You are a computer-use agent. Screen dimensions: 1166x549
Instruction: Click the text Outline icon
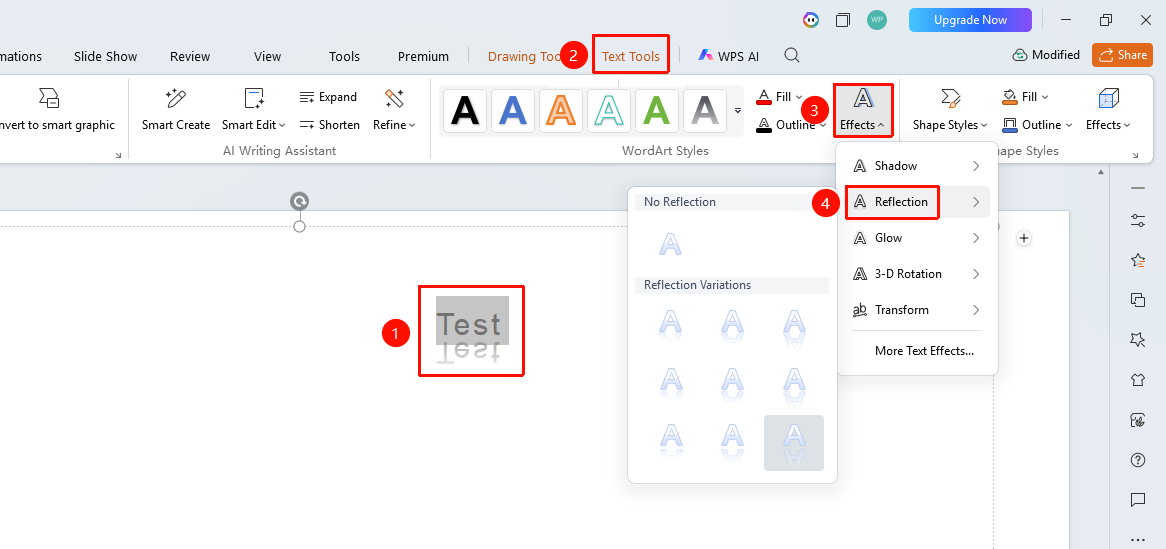click(764, 124)
